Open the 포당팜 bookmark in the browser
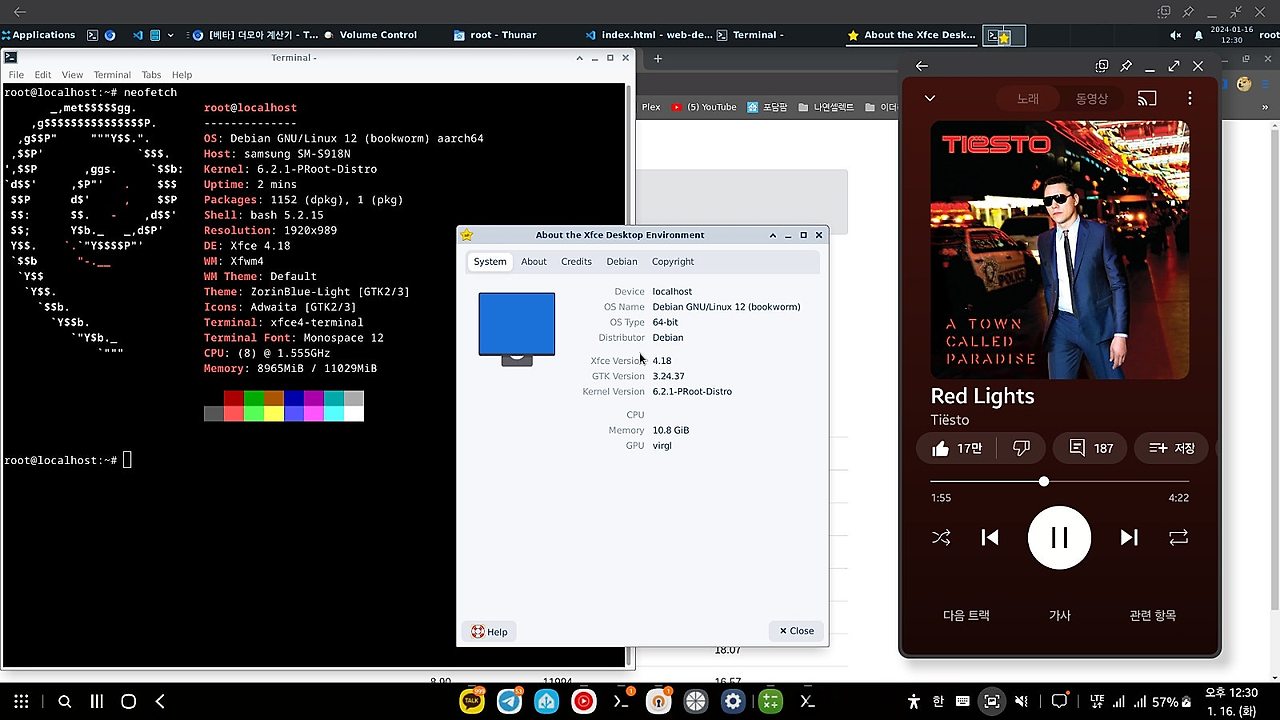 769,107
